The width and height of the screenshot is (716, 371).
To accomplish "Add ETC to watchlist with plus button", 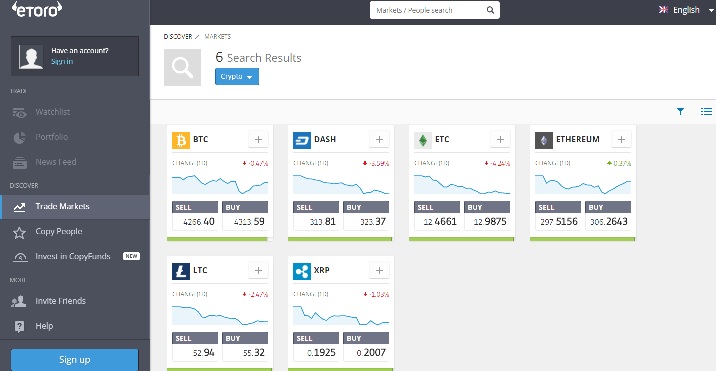I will (x=500, y=139).
